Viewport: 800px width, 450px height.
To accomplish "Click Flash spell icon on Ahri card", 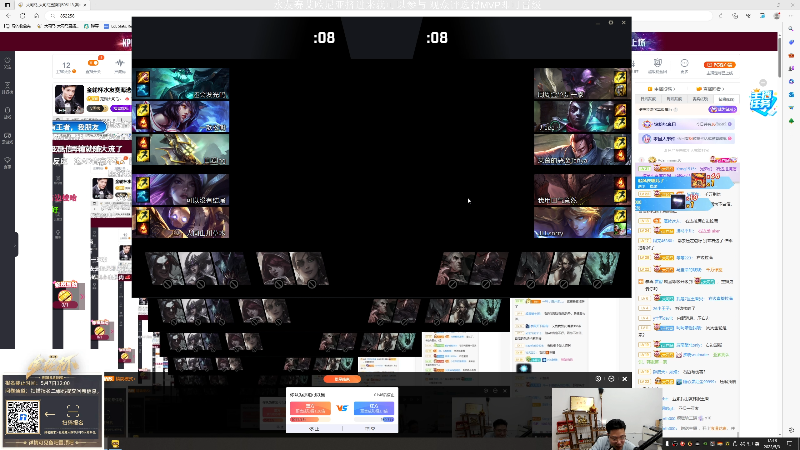I will coord(142,110).
